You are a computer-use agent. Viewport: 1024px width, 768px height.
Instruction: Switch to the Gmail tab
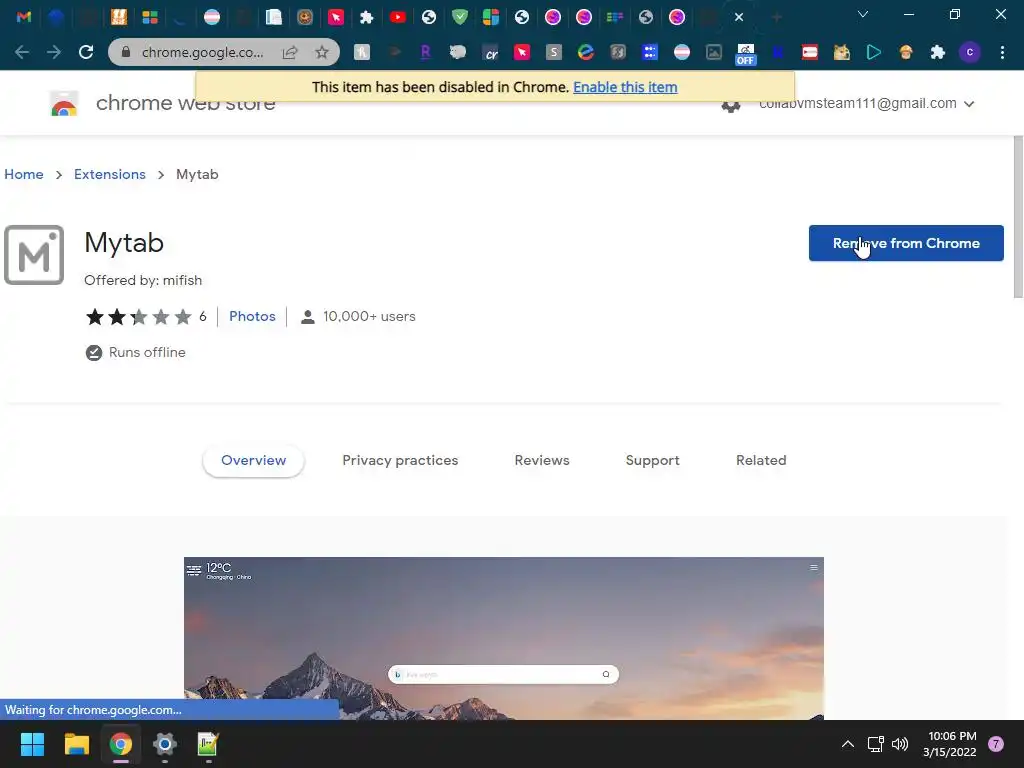point(24,17)
